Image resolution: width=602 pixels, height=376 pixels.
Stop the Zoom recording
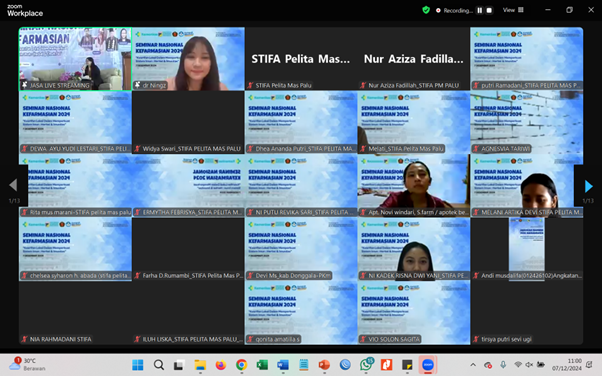489,10
